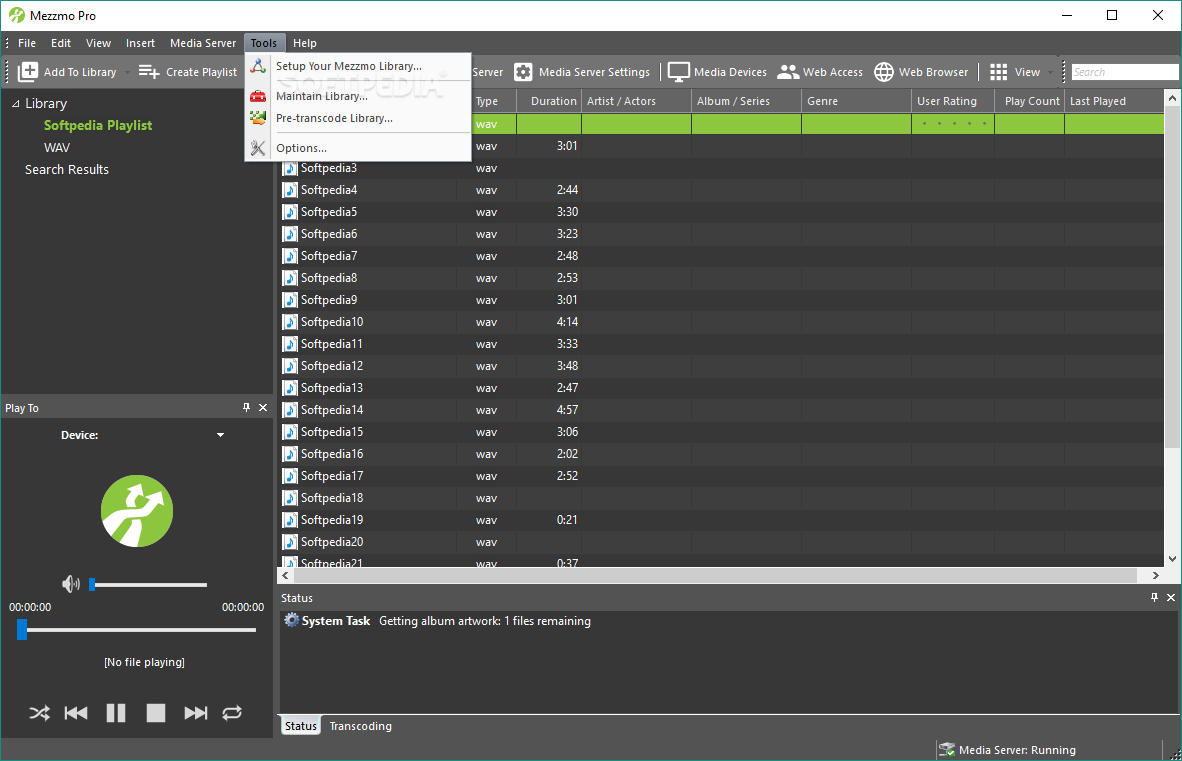Toggle shuffle playback

39,713
